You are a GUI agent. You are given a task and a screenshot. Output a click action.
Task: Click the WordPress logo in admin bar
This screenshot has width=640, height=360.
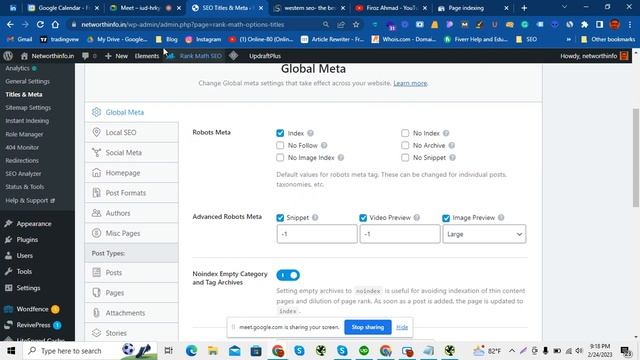tap(8, 56)
